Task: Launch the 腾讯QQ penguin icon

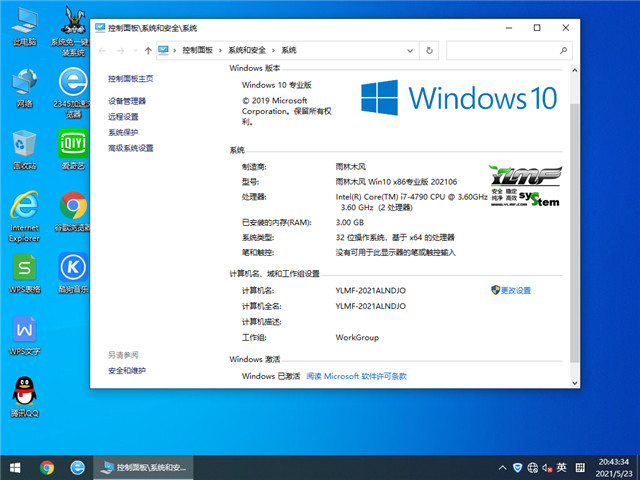Action: pos(24,397)
